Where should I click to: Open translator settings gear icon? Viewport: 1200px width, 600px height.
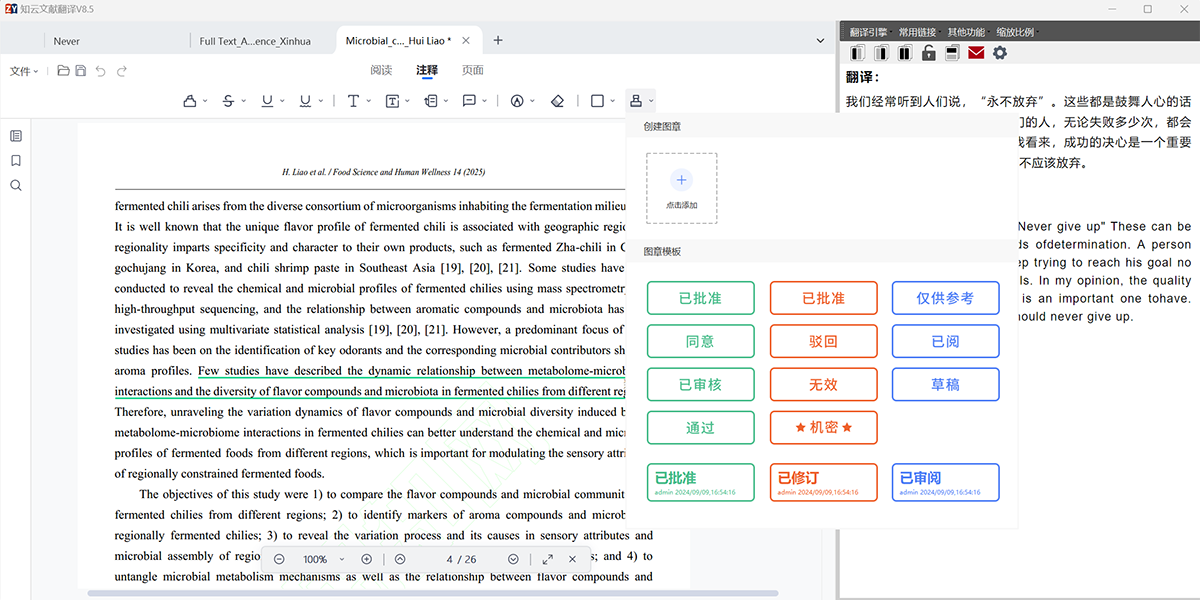pyautogui.click(x=999, y=53)
